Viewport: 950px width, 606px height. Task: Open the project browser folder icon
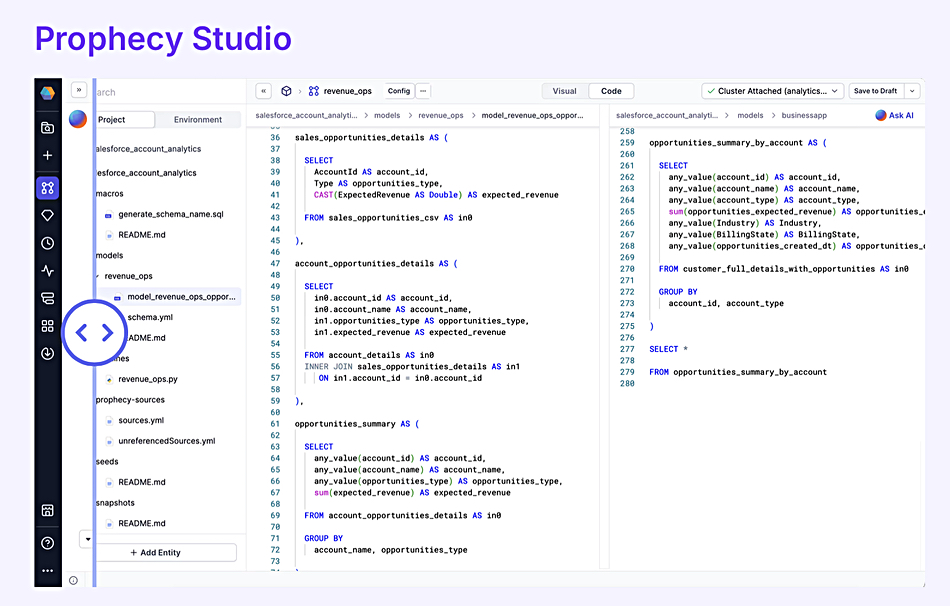47,127
